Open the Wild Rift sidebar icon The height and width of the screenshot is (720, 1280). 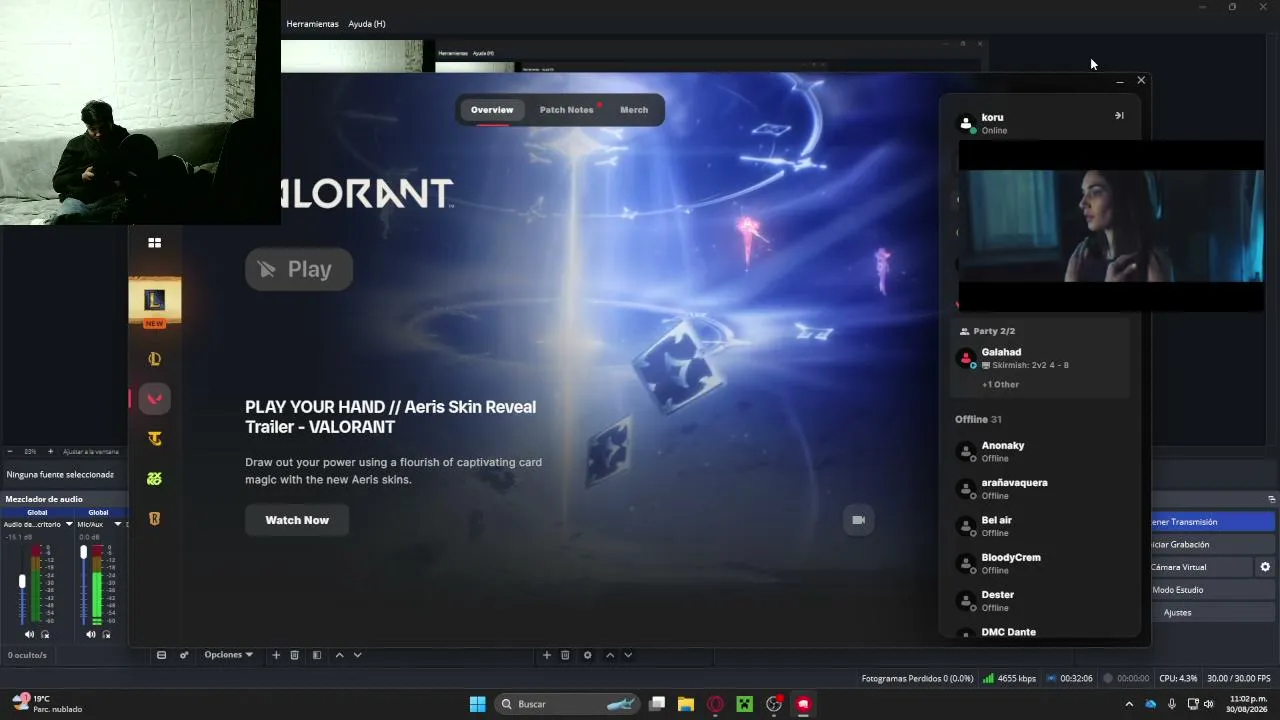click(154, 359)
